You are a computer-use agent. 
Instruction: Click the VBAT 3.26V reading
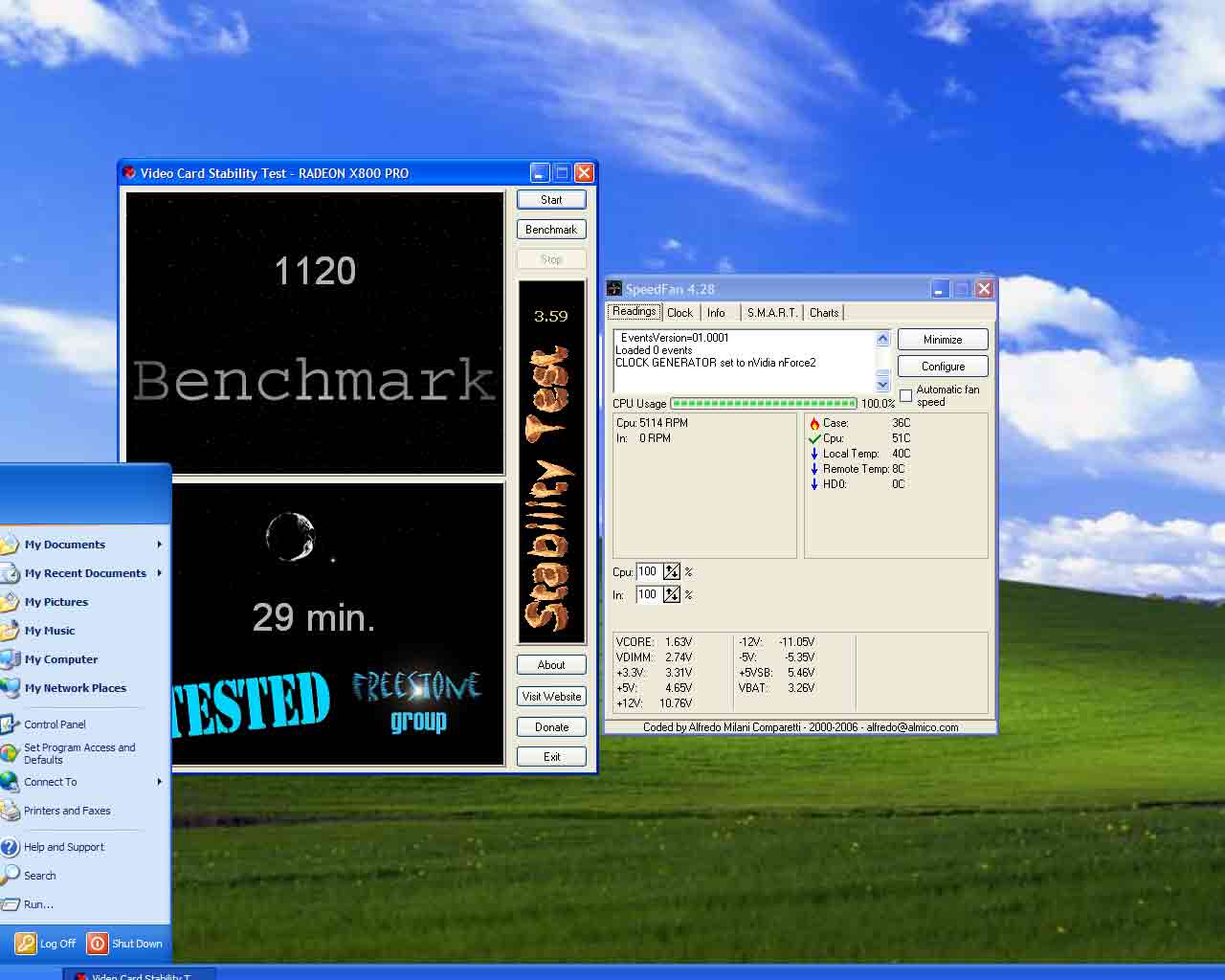[777, 688]
